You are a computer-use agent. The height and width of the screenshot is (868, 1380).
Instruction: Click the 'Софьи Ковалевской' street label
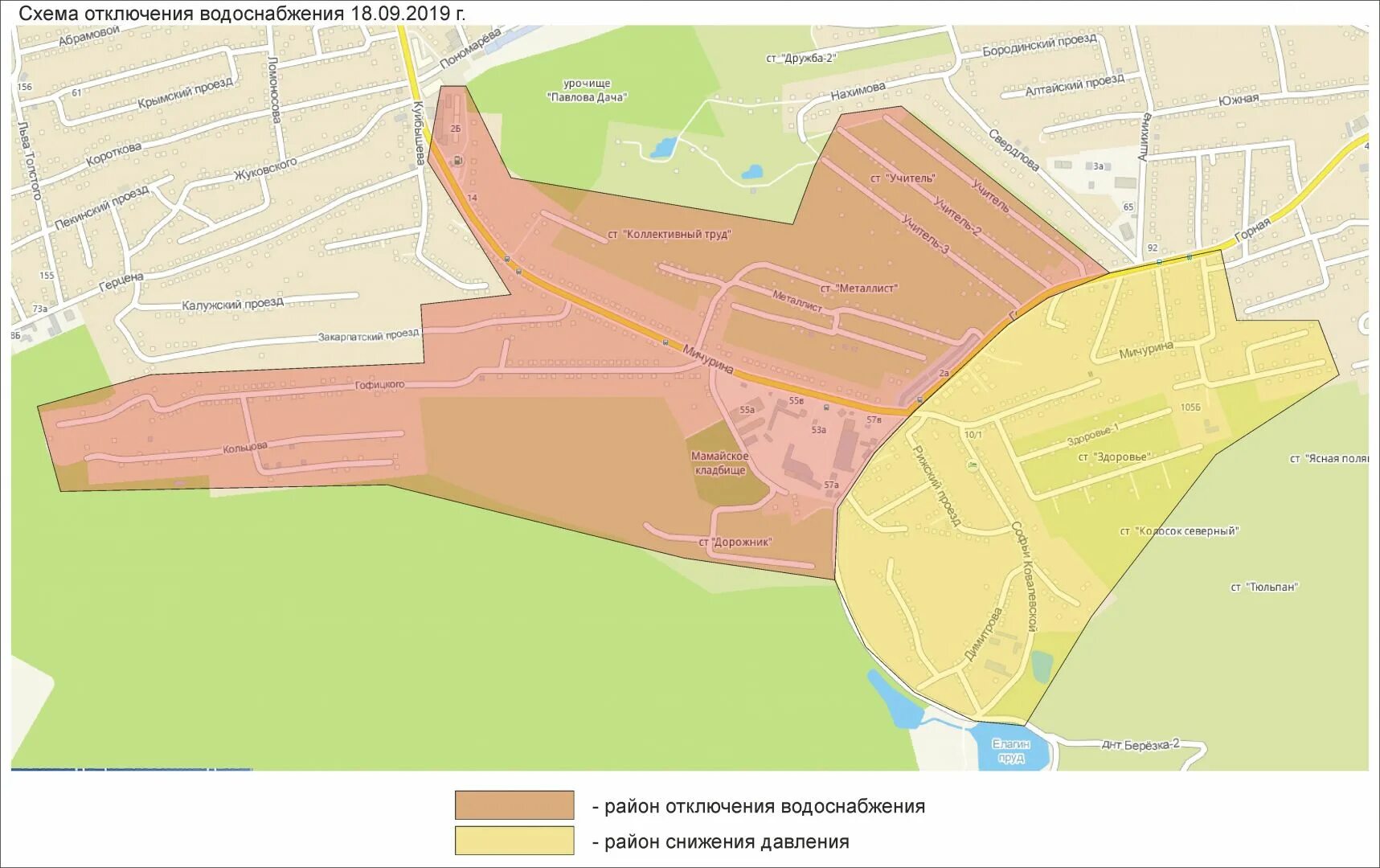(x=1025, y=576)
